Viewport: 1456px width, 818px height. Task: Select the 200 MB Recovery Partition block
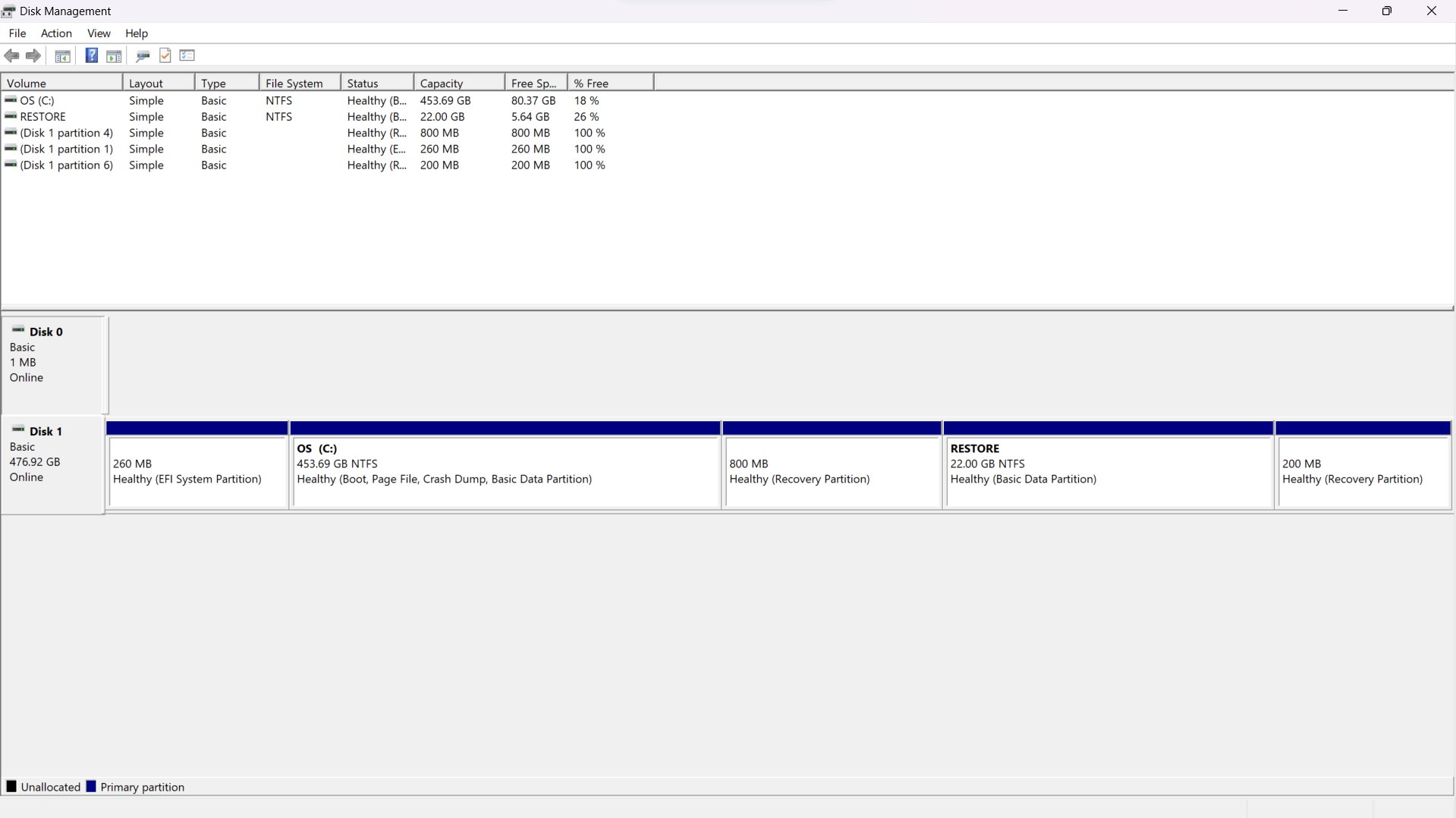pyautogui.click(x=1363, y=465)
